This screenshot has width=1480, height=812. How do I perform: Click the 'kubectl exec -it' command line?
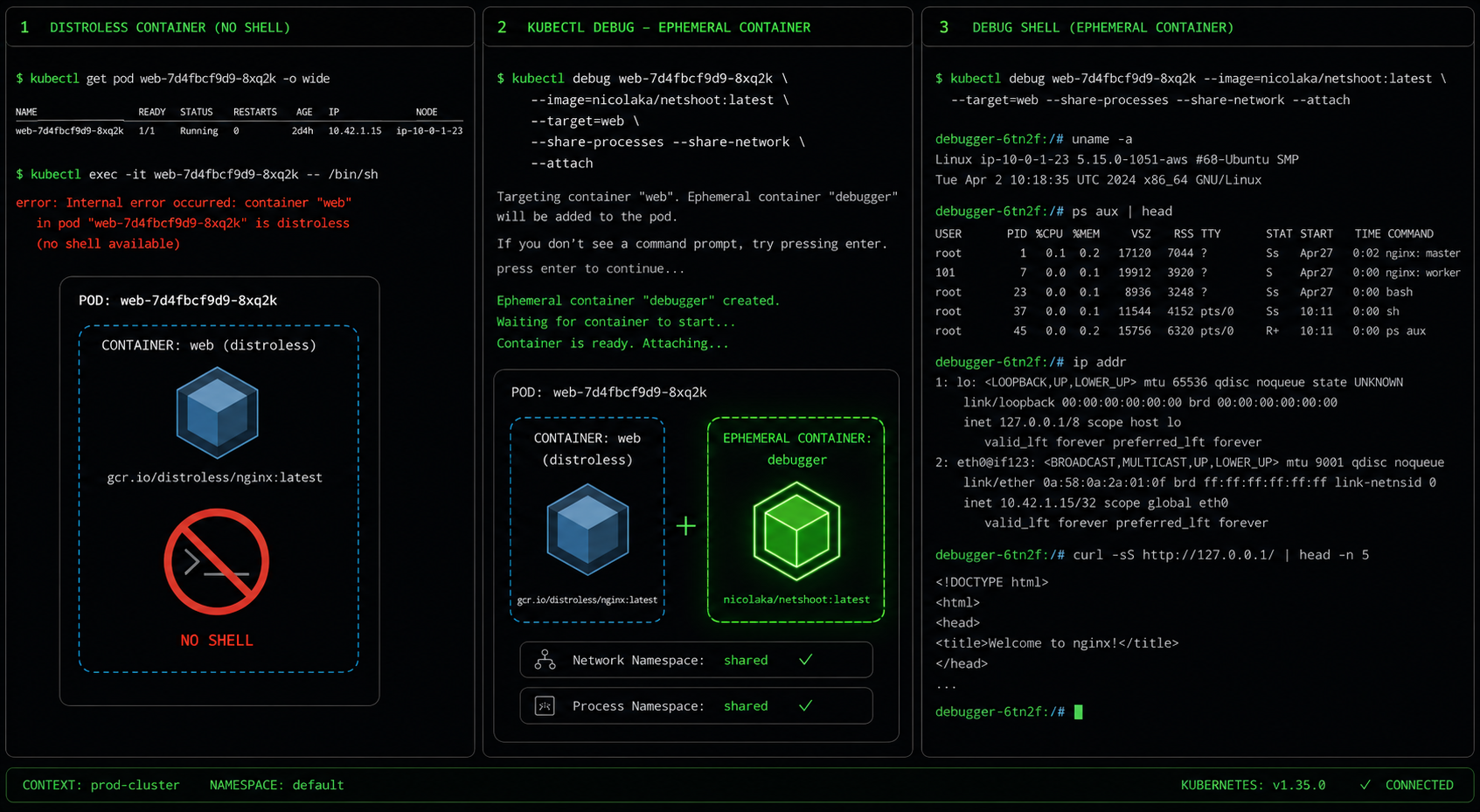coord(197,175)
